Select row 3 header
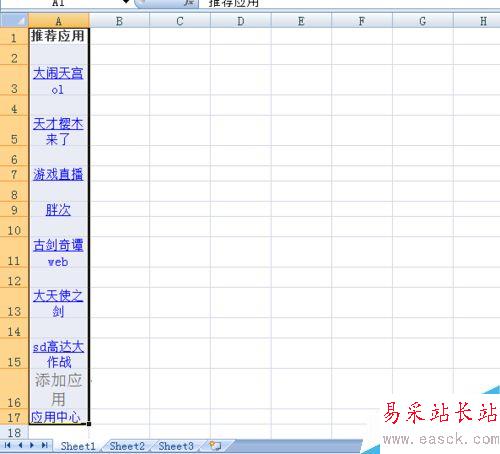 point(14,80)
